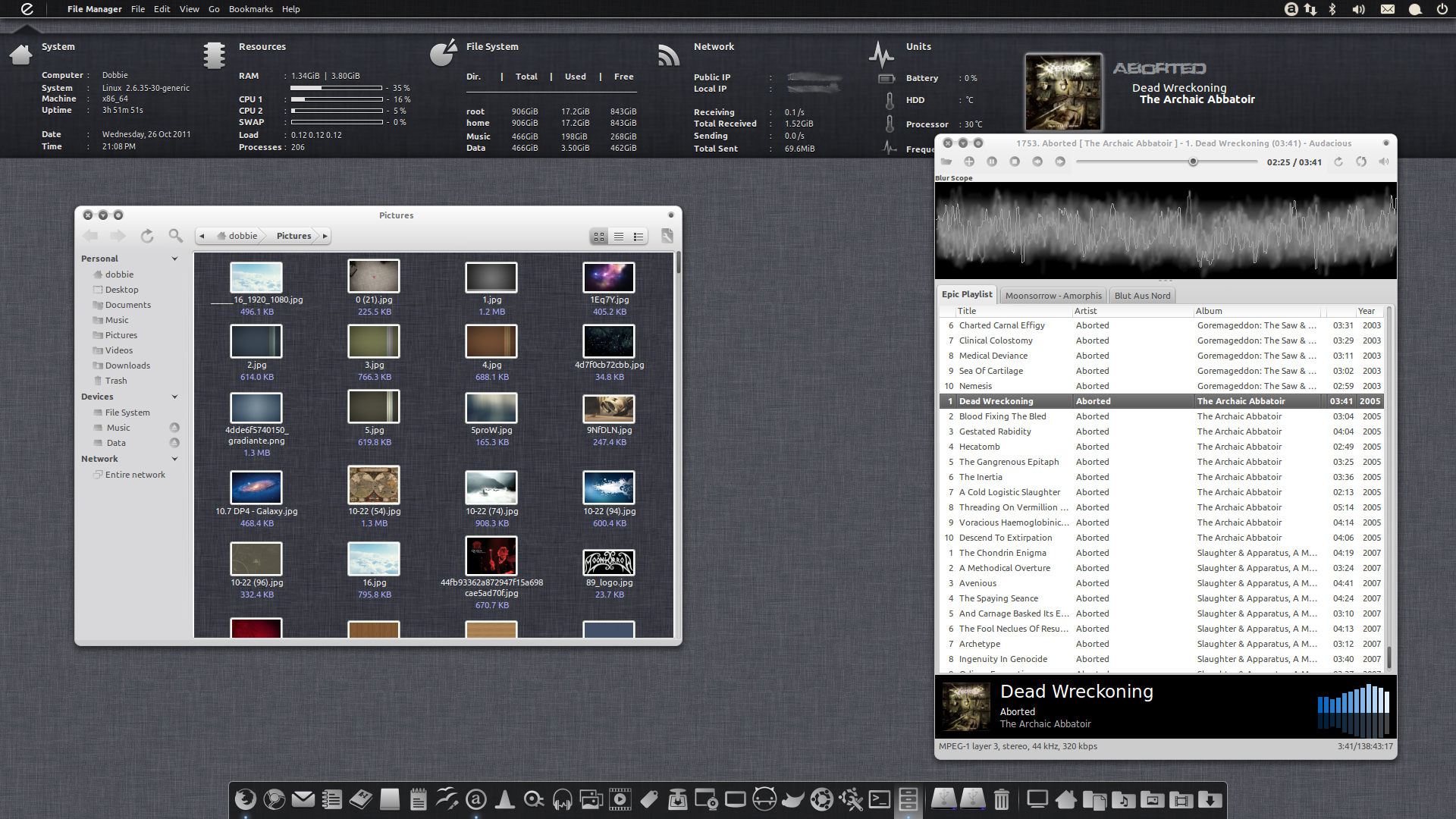Open the Bookmarks menu
1456x819 pixels.
(x=250, y=9)
